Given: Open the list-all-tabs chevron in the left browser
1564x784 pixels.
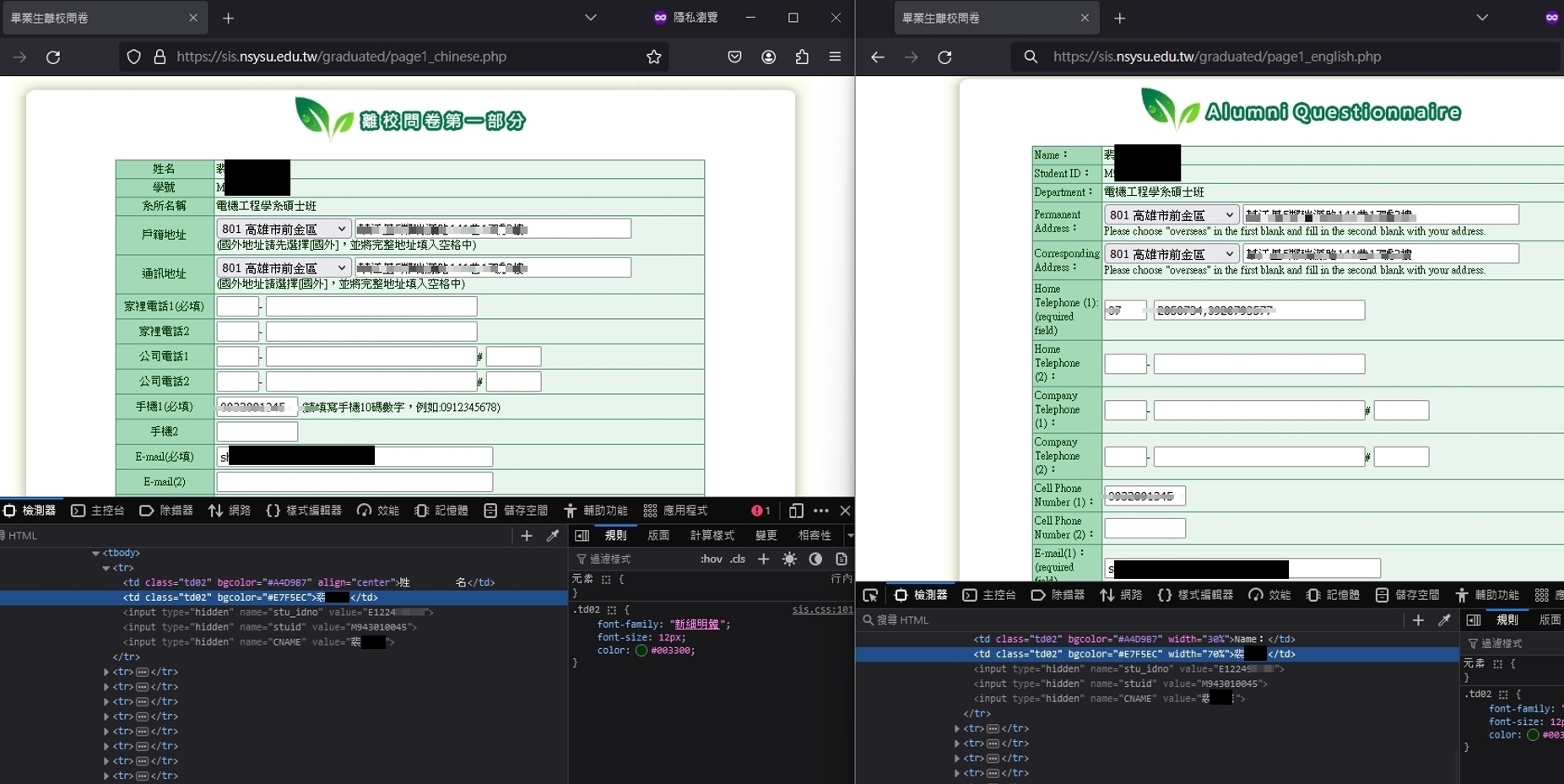Looking at the screenshot, I should coord(591,18).
